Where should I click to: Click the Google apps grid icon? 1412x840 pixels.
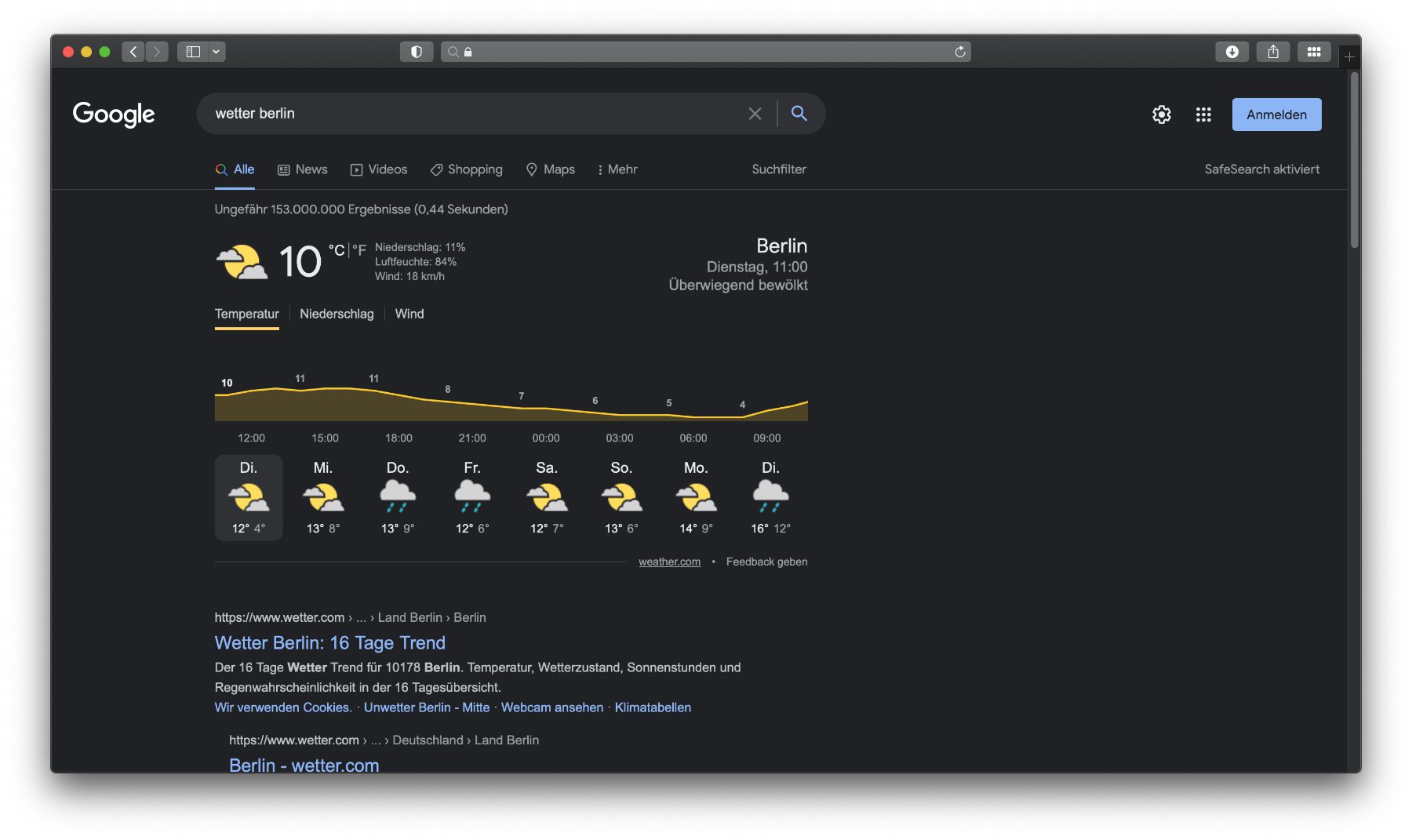coord(1203,115)
